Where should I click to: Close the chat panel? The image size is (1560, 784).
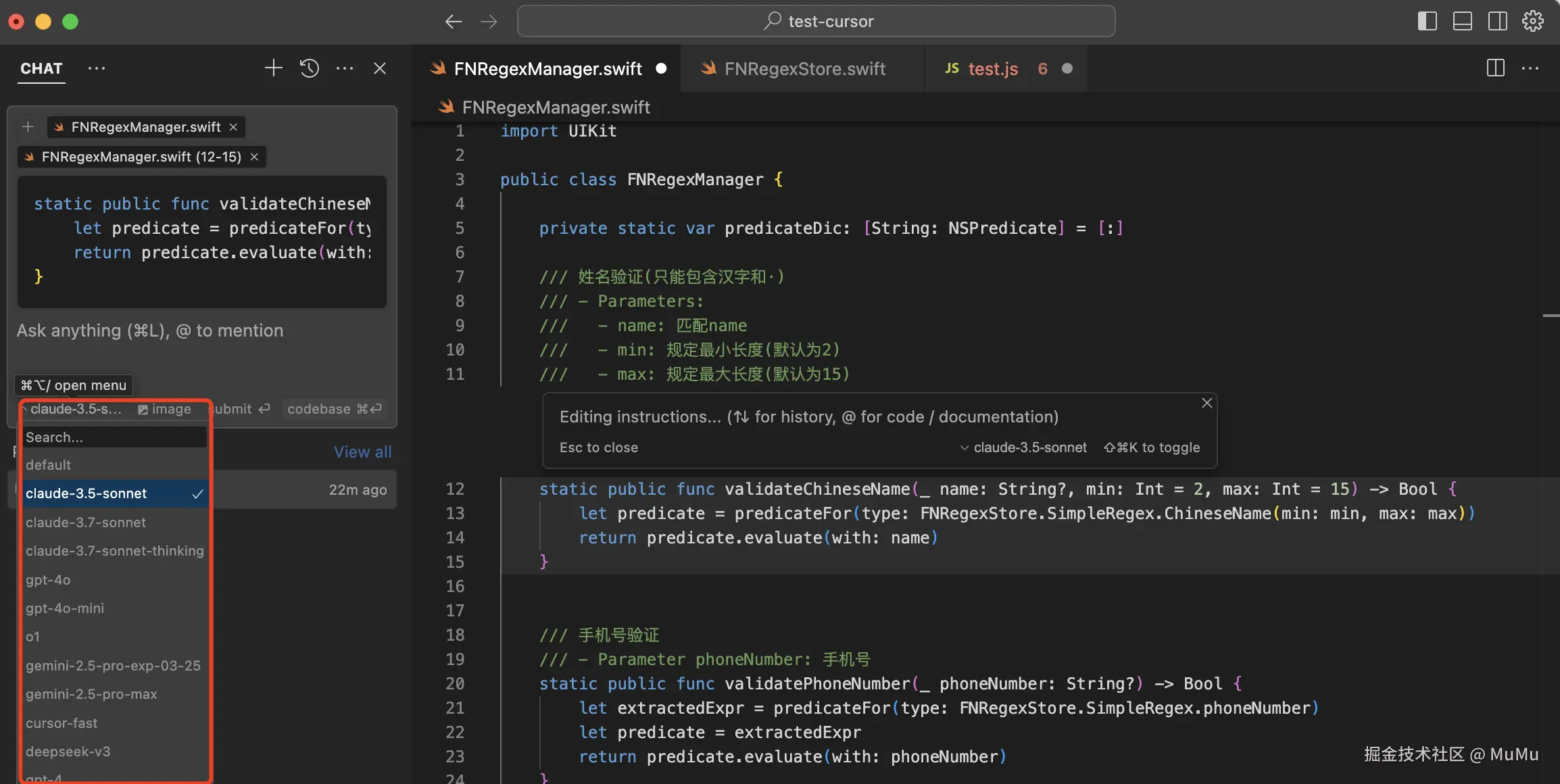pyautogui.click(x=380, y=68)
